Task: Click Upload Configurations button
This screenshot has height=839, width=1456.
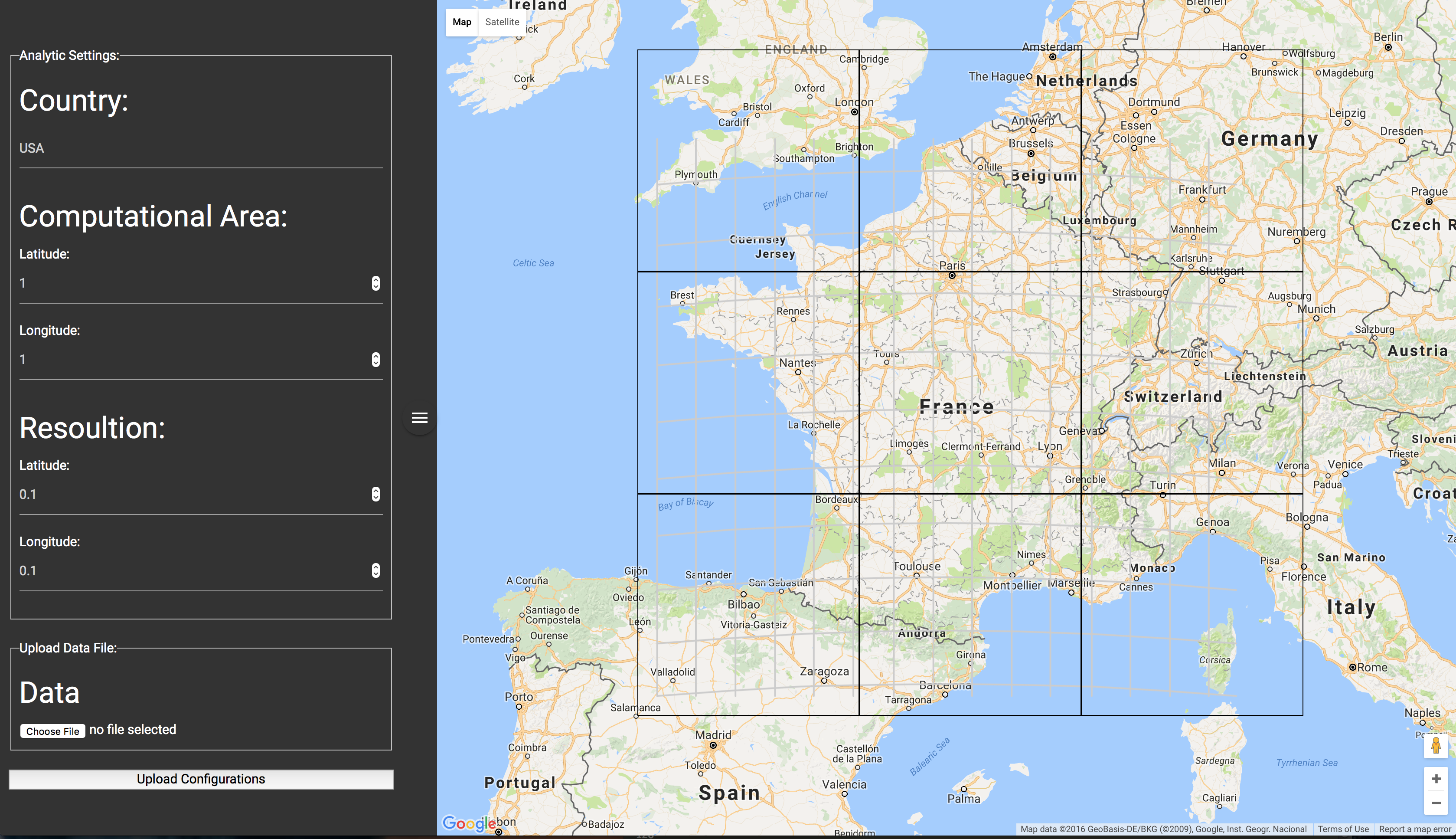Action: pyautogui.click(x=200, y=779)
